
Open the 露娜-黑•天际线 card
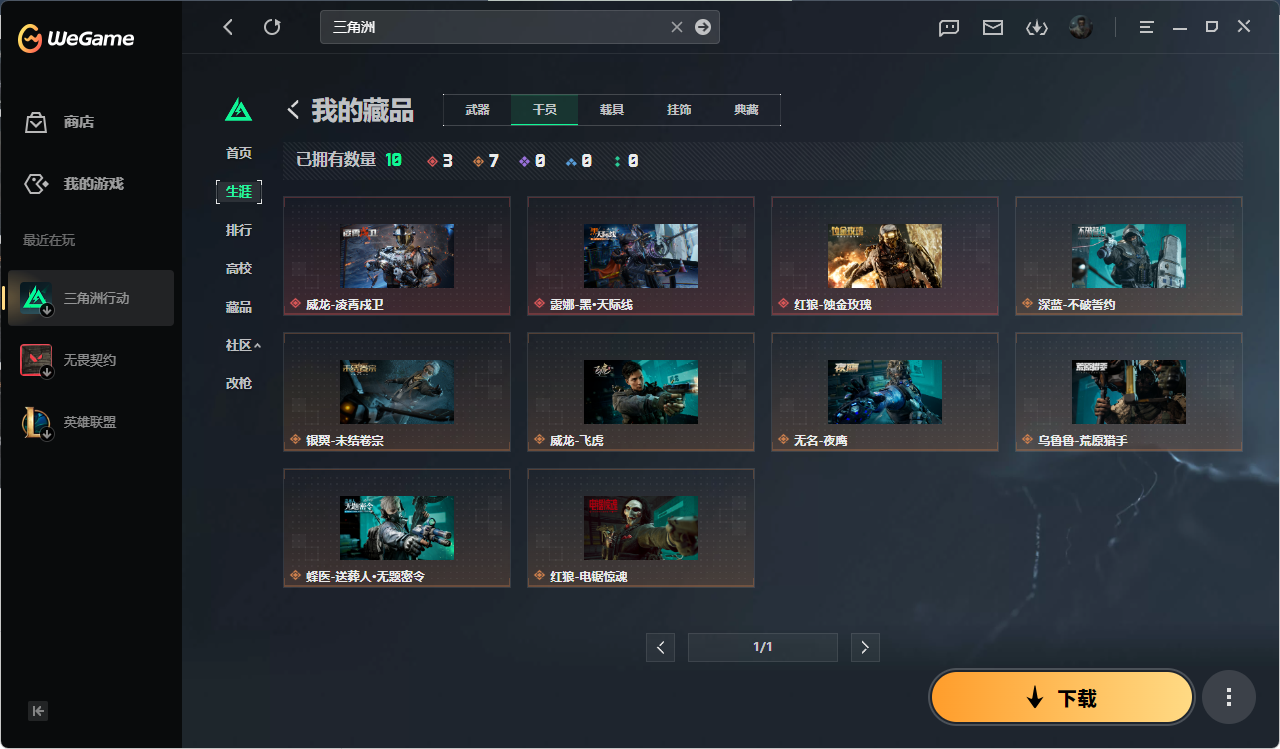[x=641, y=255]
